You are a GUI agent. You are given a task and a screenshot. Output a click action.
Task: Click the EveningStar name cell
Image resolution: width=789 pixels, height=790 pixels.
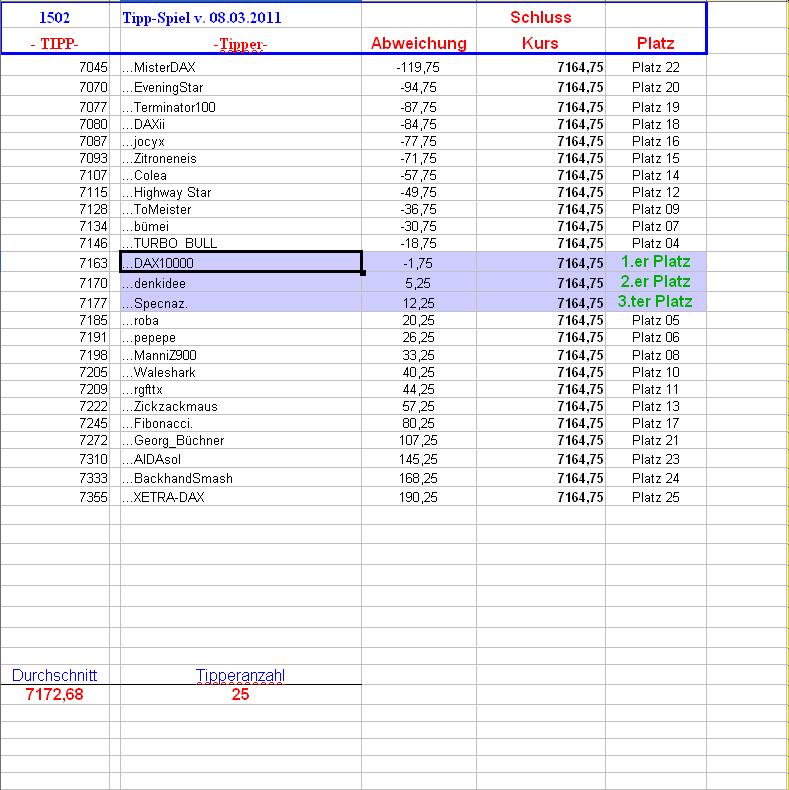click(x=241, y=87)
